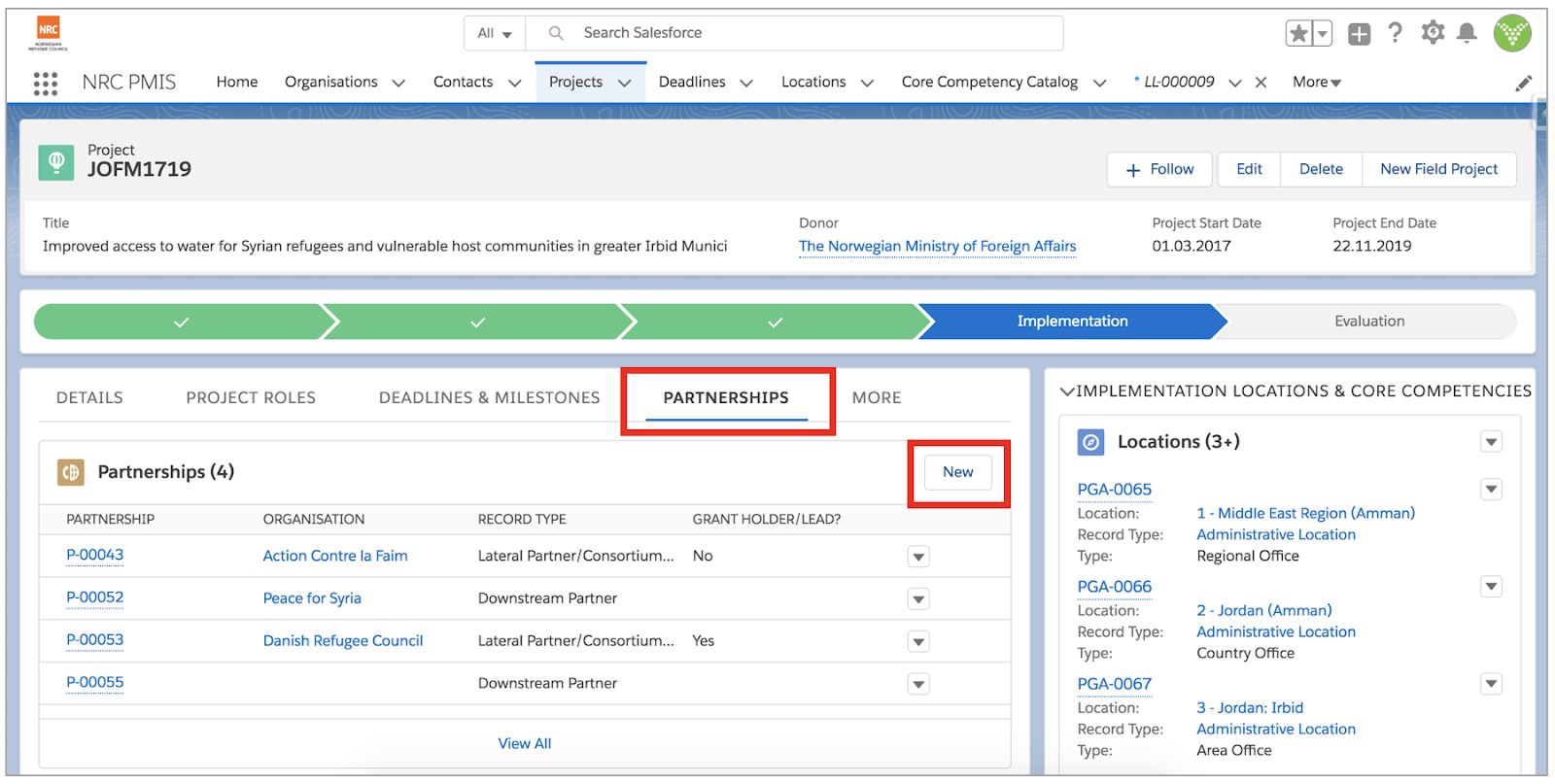Open location record PGA-0065
The width and height of the screenshot is (1555, 784).
(1115, 490)
